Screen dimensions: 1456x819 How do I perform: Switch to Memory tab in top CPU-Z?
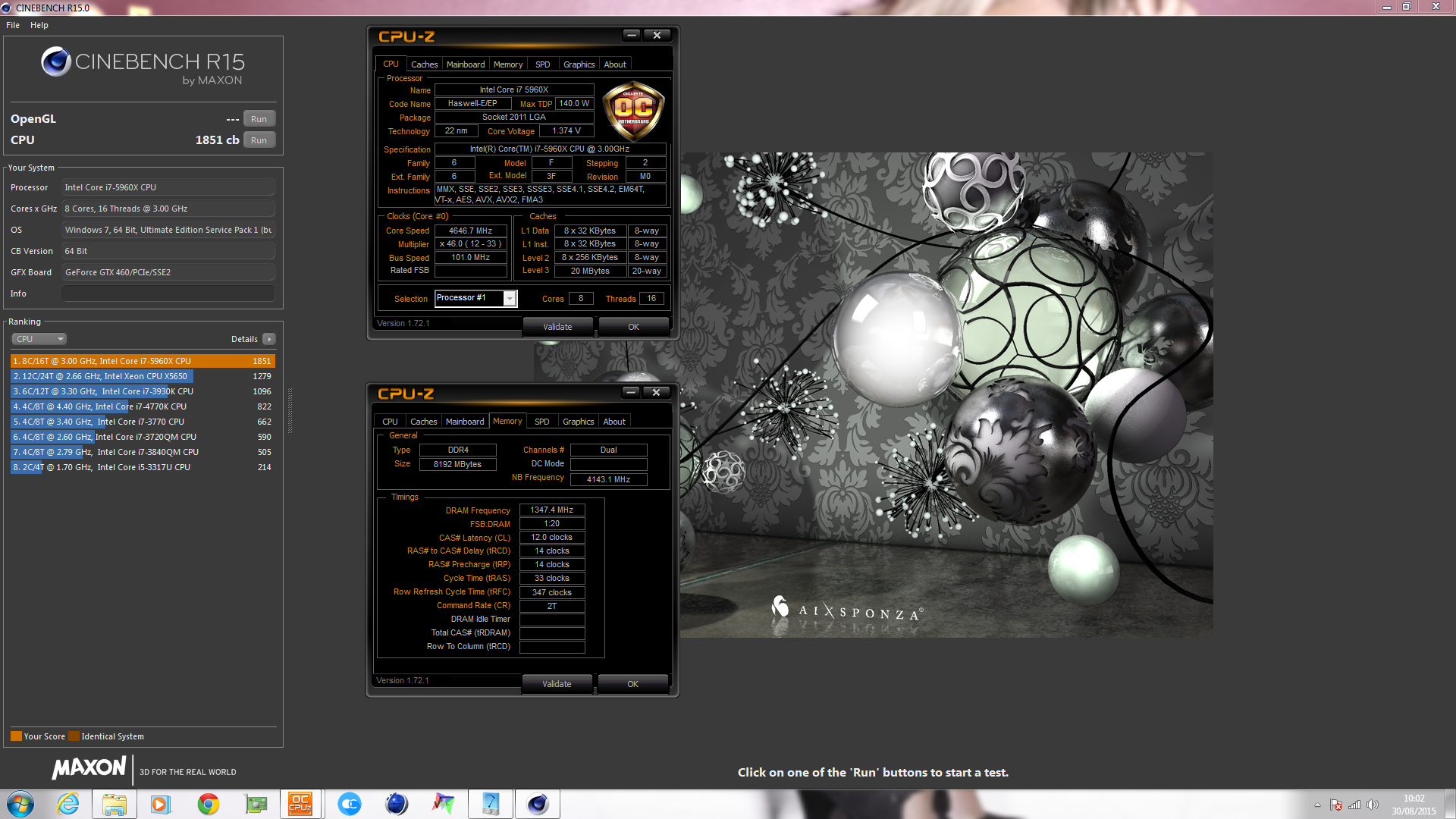508,64
